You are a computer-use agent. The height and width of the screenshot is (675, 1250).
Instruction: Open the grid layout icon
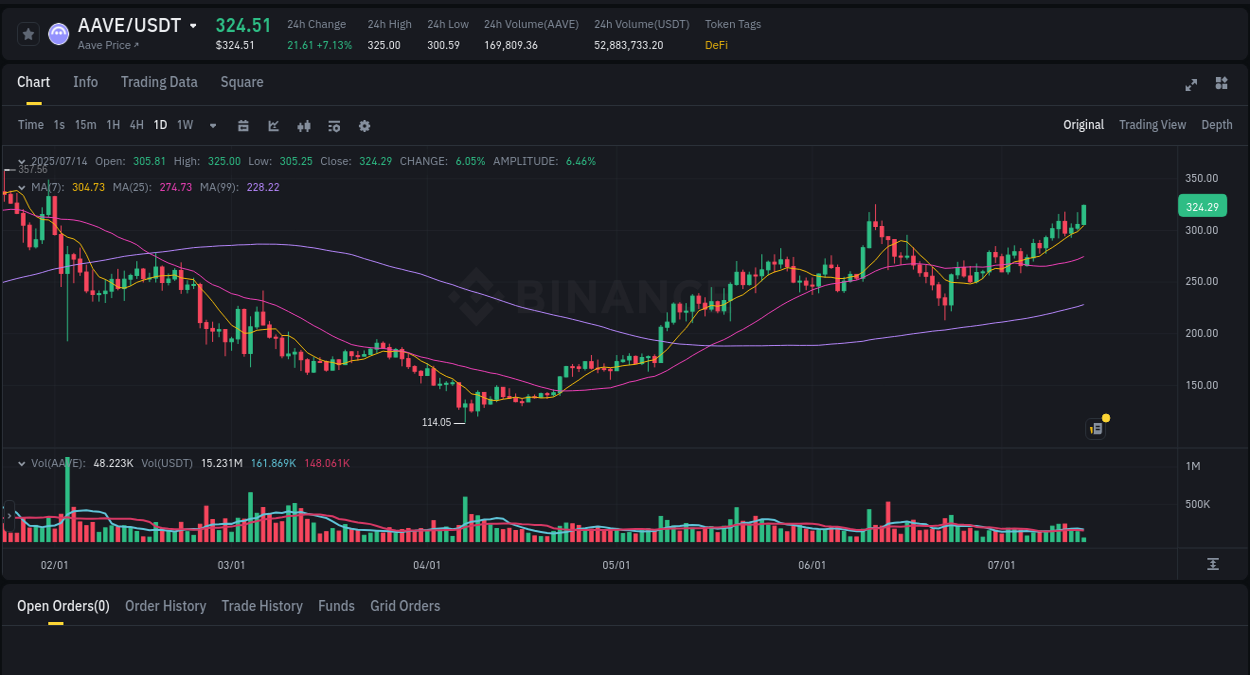tap(1221, 84)
